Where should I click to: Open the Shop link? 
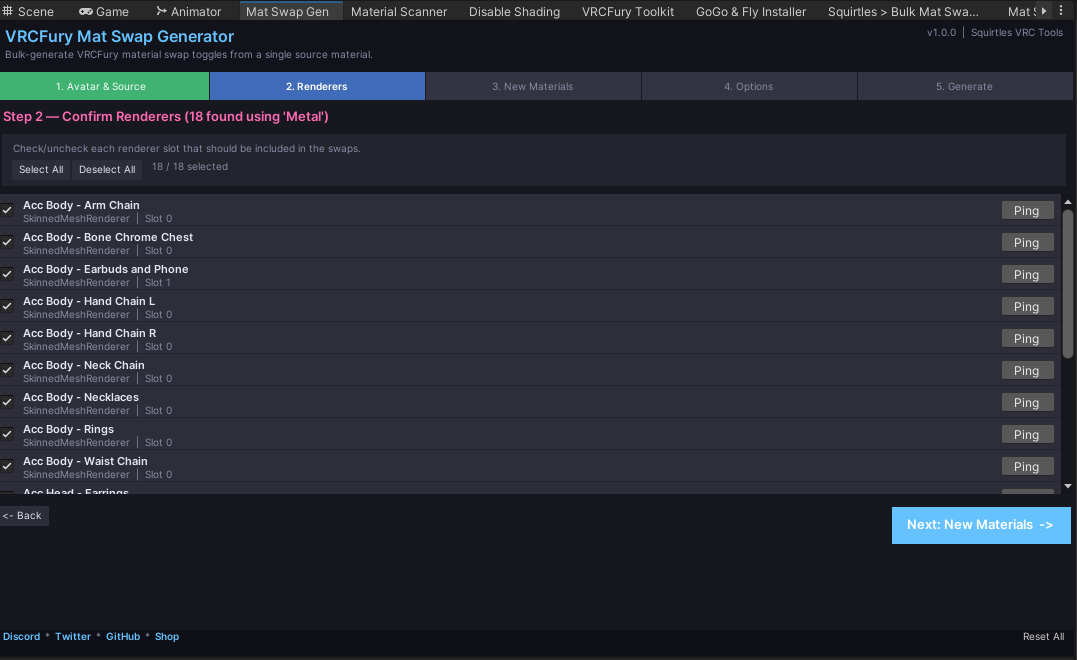point(167,637)
